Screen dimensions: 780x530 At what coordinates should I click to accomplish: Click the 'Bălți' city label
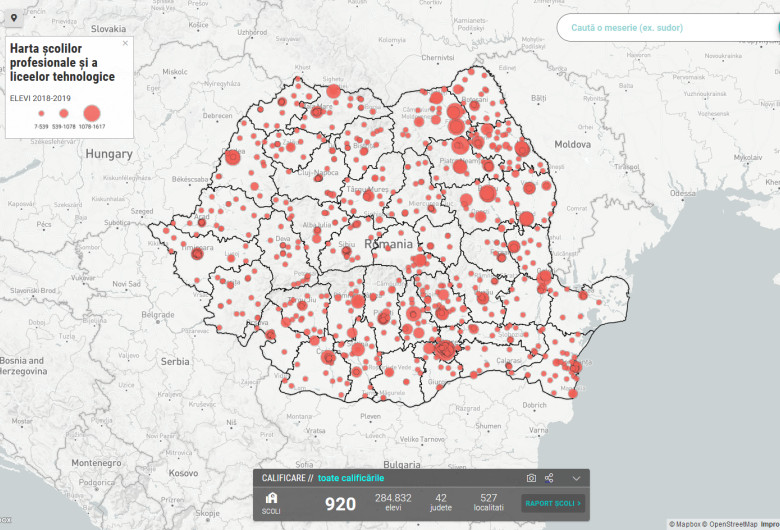(x=539, y=98)
